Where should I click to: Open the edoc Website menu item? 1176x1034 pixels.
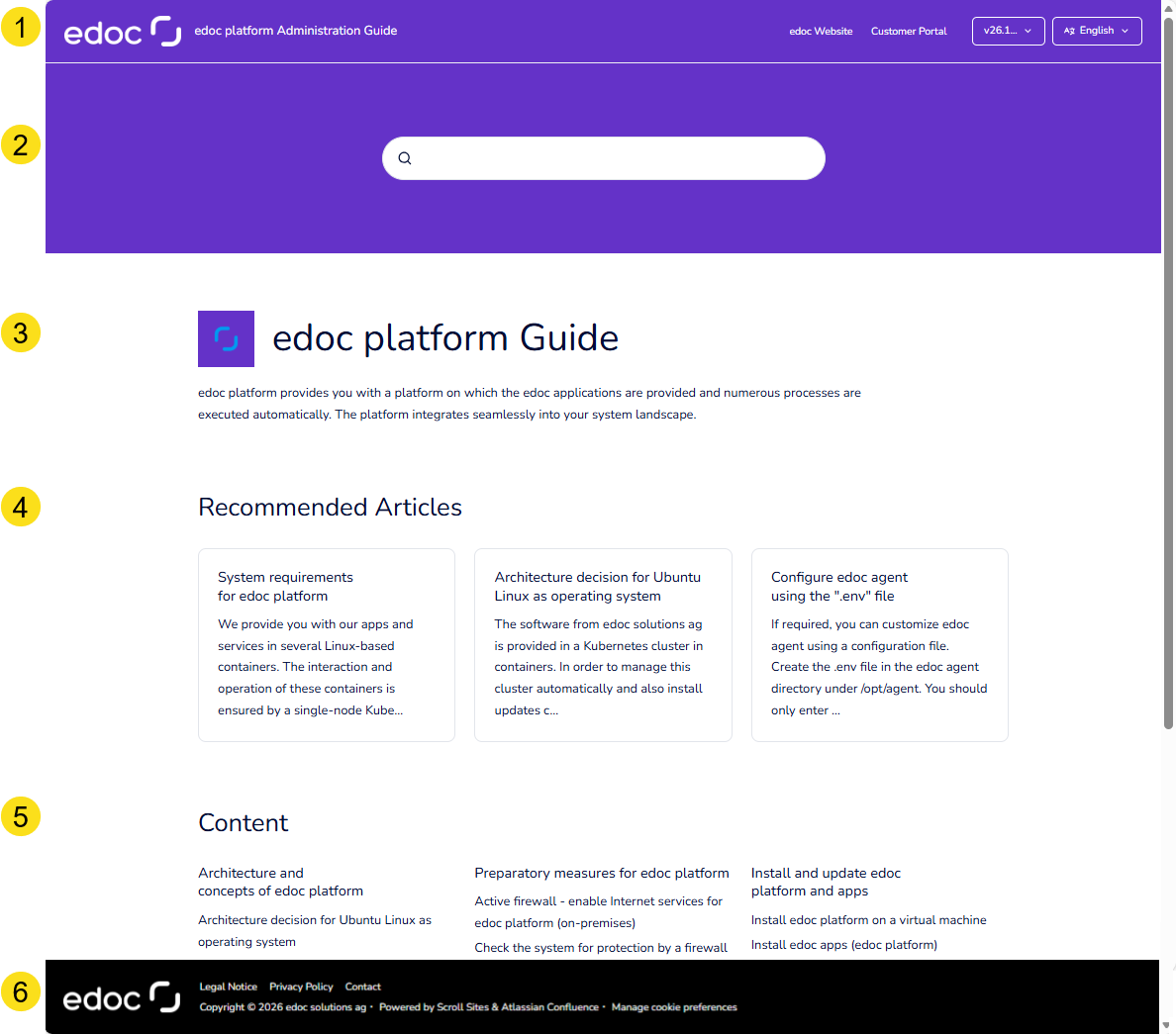(x=821, y=31)
